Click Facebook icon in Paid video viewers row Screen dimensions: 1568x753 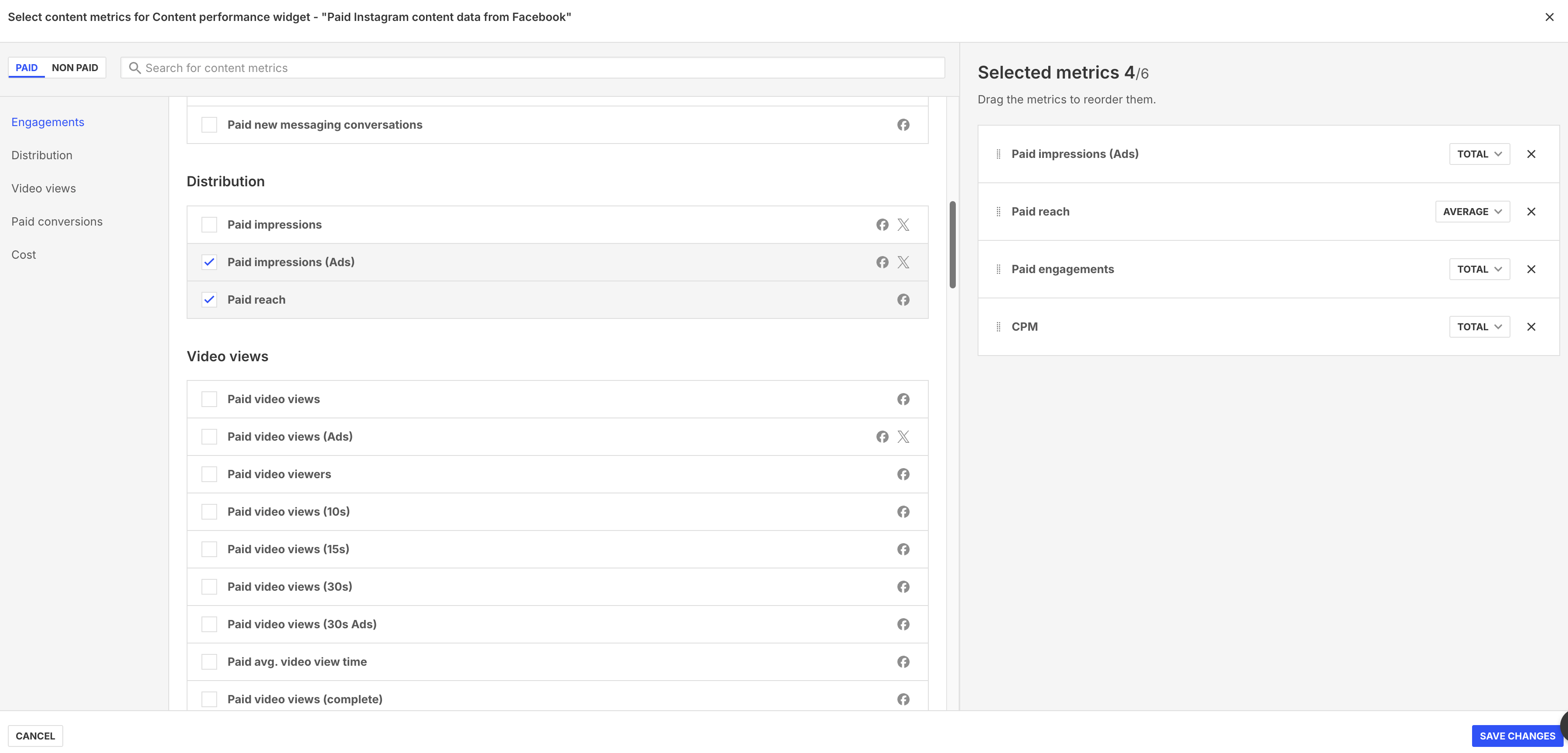point(903,474)
